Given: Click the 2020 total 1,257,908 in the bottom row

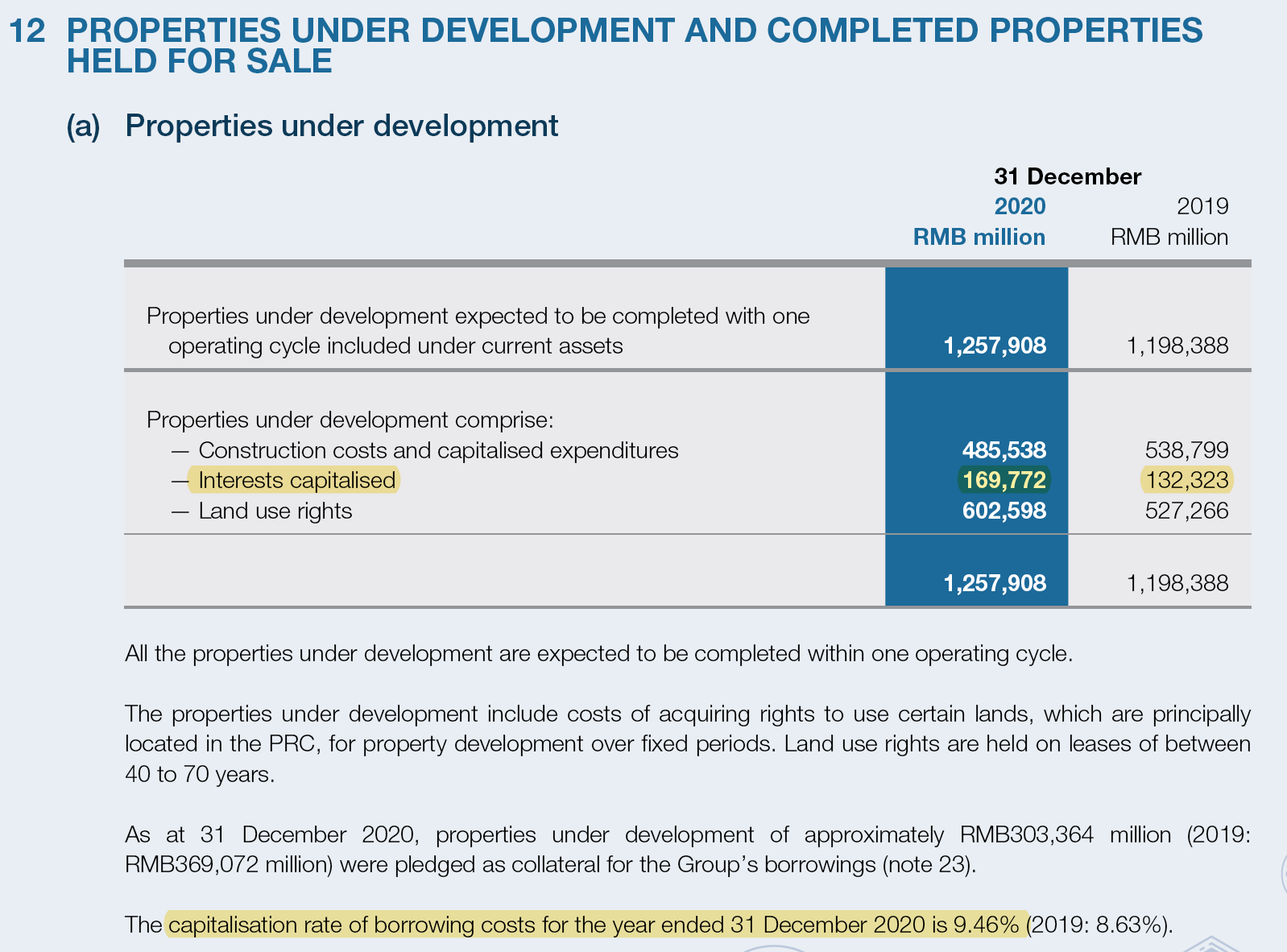Looking at the screenshot, I should pyautogui.click(x=995, y=583).
